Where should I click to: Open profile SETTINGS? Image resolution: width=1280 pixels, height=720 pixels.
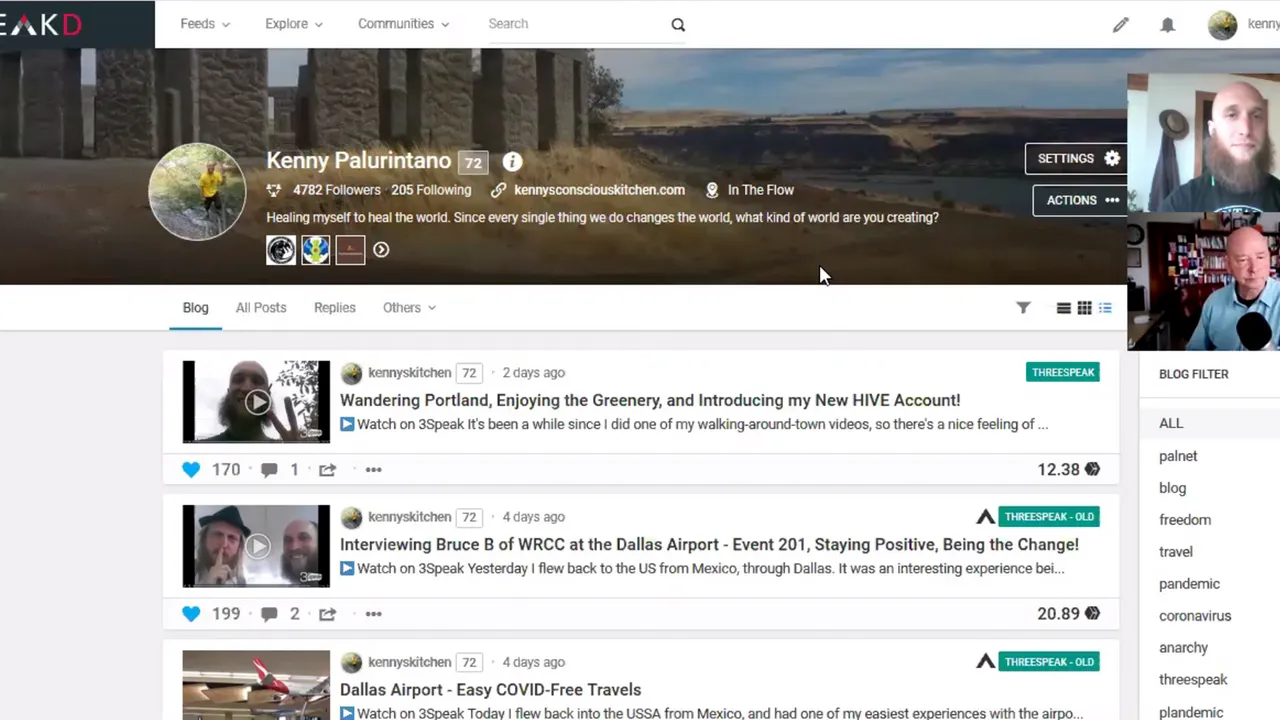(1078, 158)
